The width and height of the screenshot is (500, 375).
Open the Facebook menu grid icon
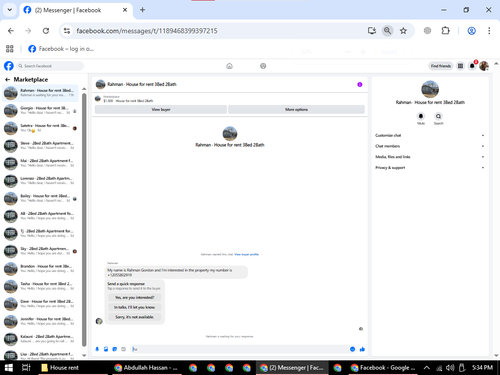coord(460,66)
